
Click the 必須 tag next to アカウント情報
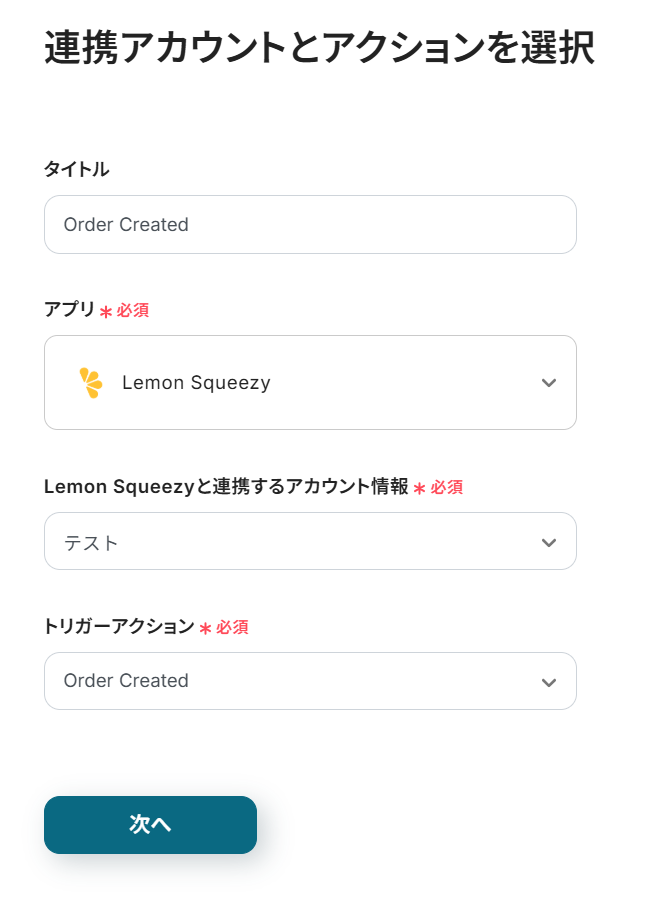pyautogui.click(x=447, y=488)
